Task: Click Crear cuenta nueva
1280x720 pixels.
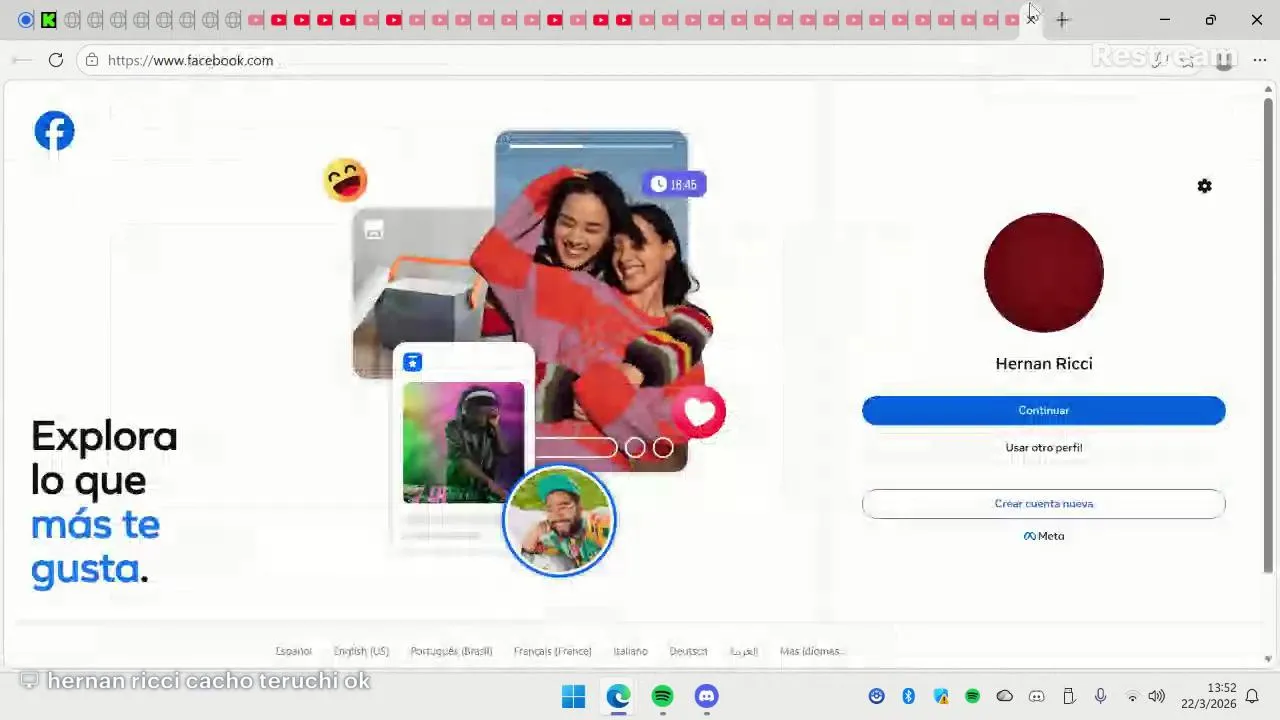Action: click(x=1043, y=504)
